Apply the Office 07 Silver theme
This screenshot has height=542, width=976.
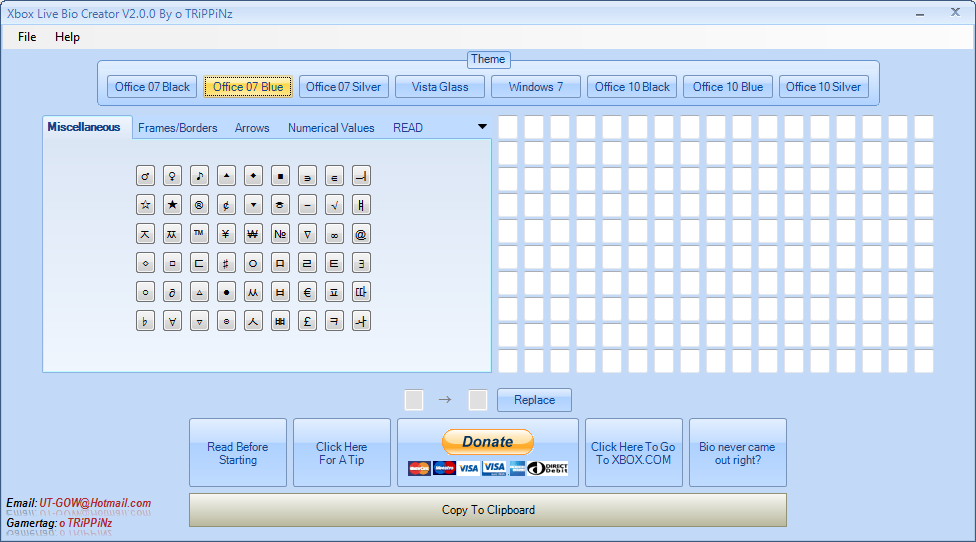pyautogui.click(x=344, y=86)
